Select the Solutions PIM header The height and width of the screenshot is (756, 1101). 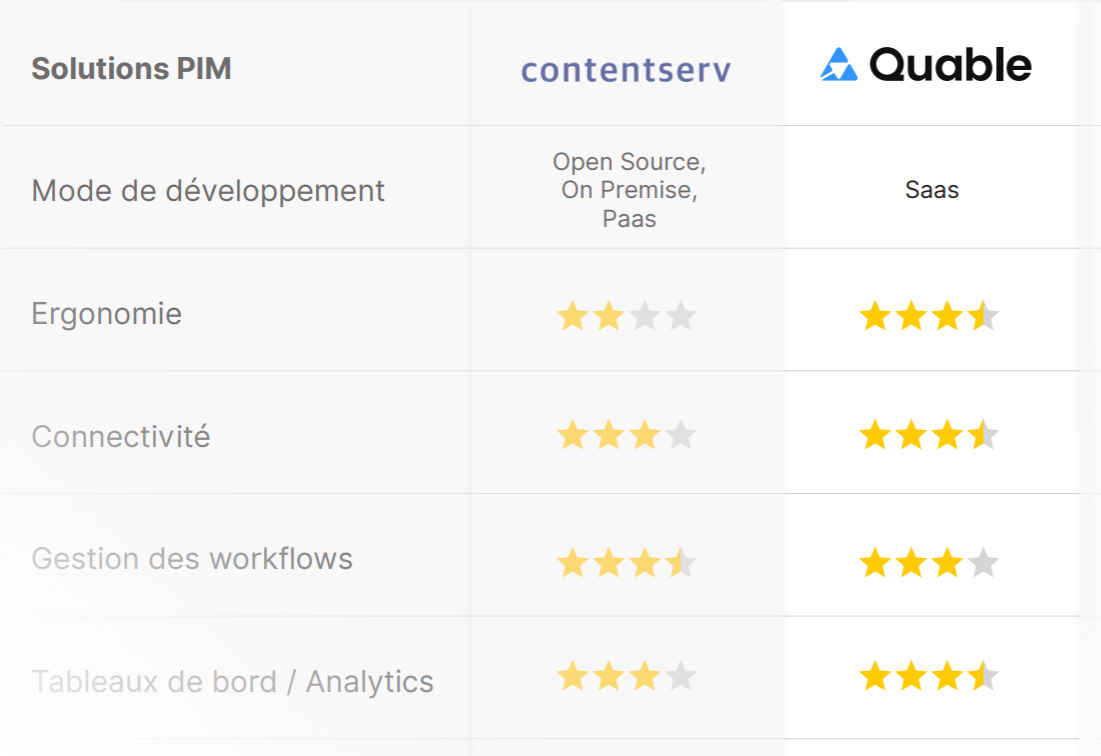[x=131, y=69]
